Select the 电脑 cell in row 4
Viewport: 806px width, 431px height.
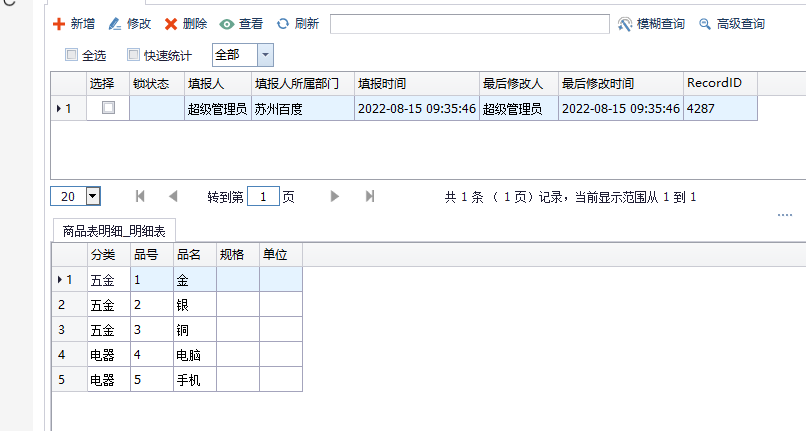[194, 354]
